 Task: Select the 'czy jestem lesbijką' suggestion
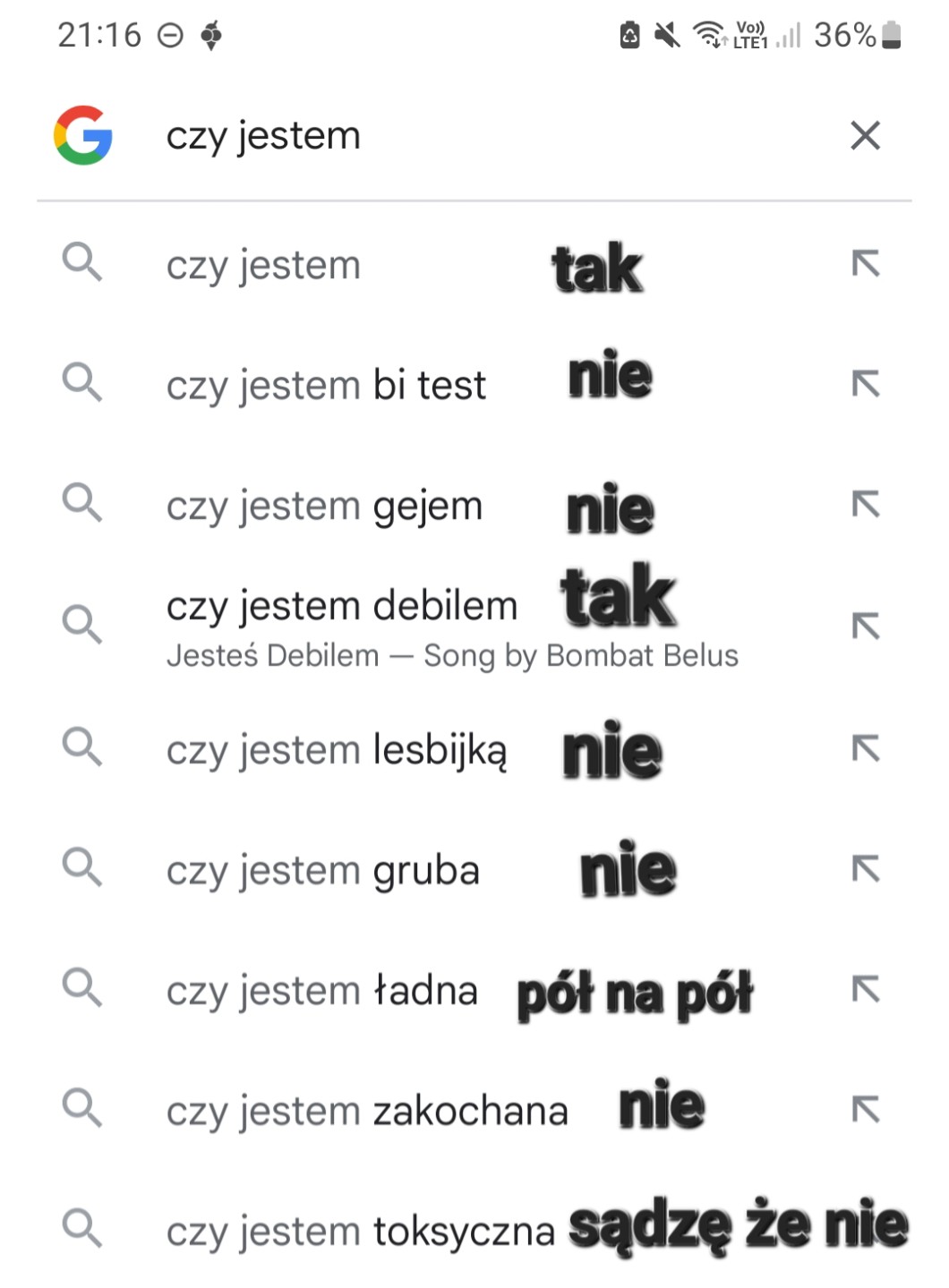[x=337, y=750]
